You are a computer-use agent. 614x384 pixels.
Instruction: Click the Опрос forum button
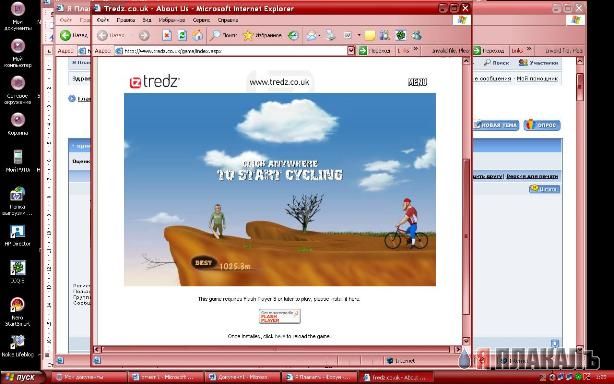point(542,125)
